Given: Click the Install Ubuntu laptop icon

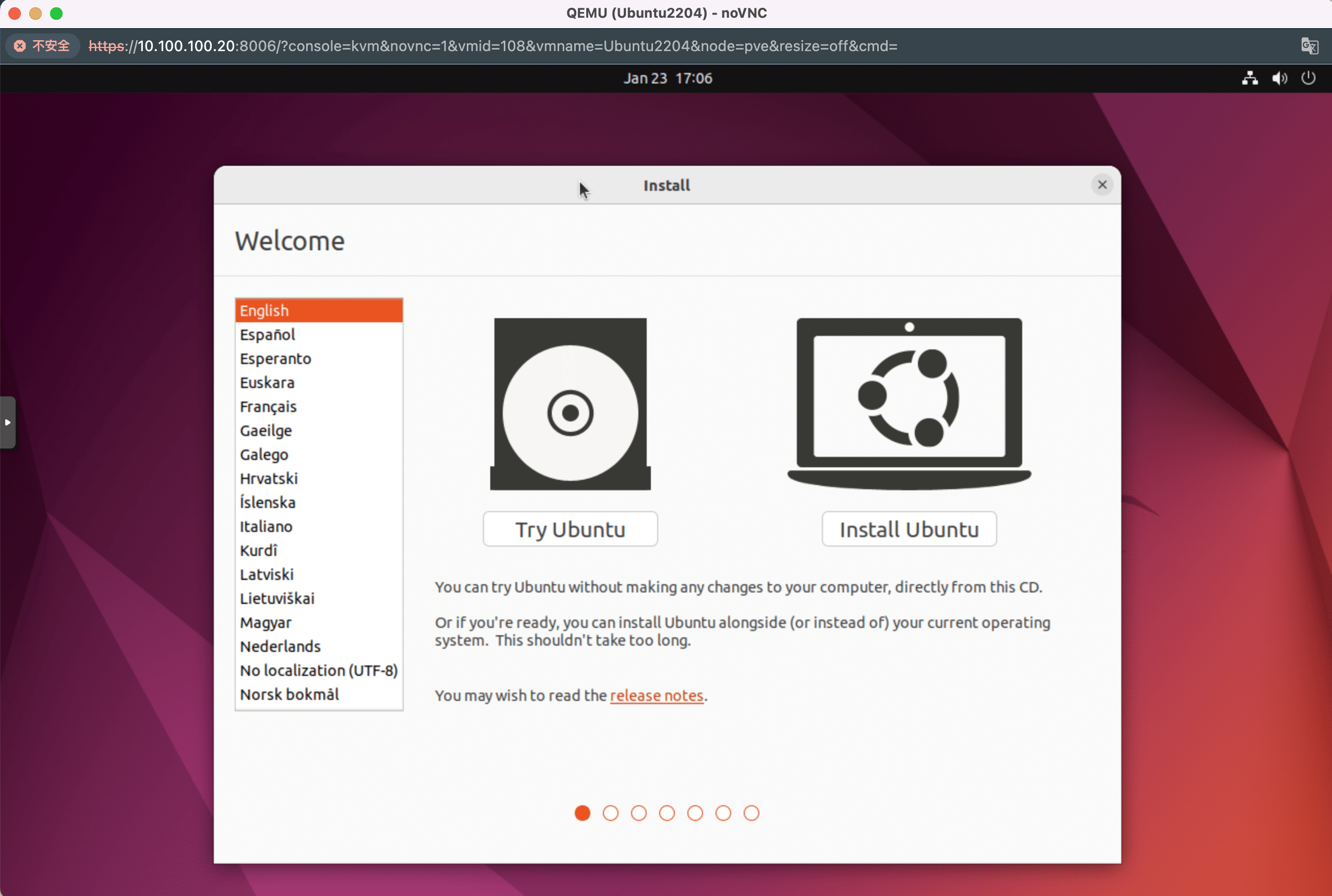Looking at the screenshot, I should coord(909,404).
